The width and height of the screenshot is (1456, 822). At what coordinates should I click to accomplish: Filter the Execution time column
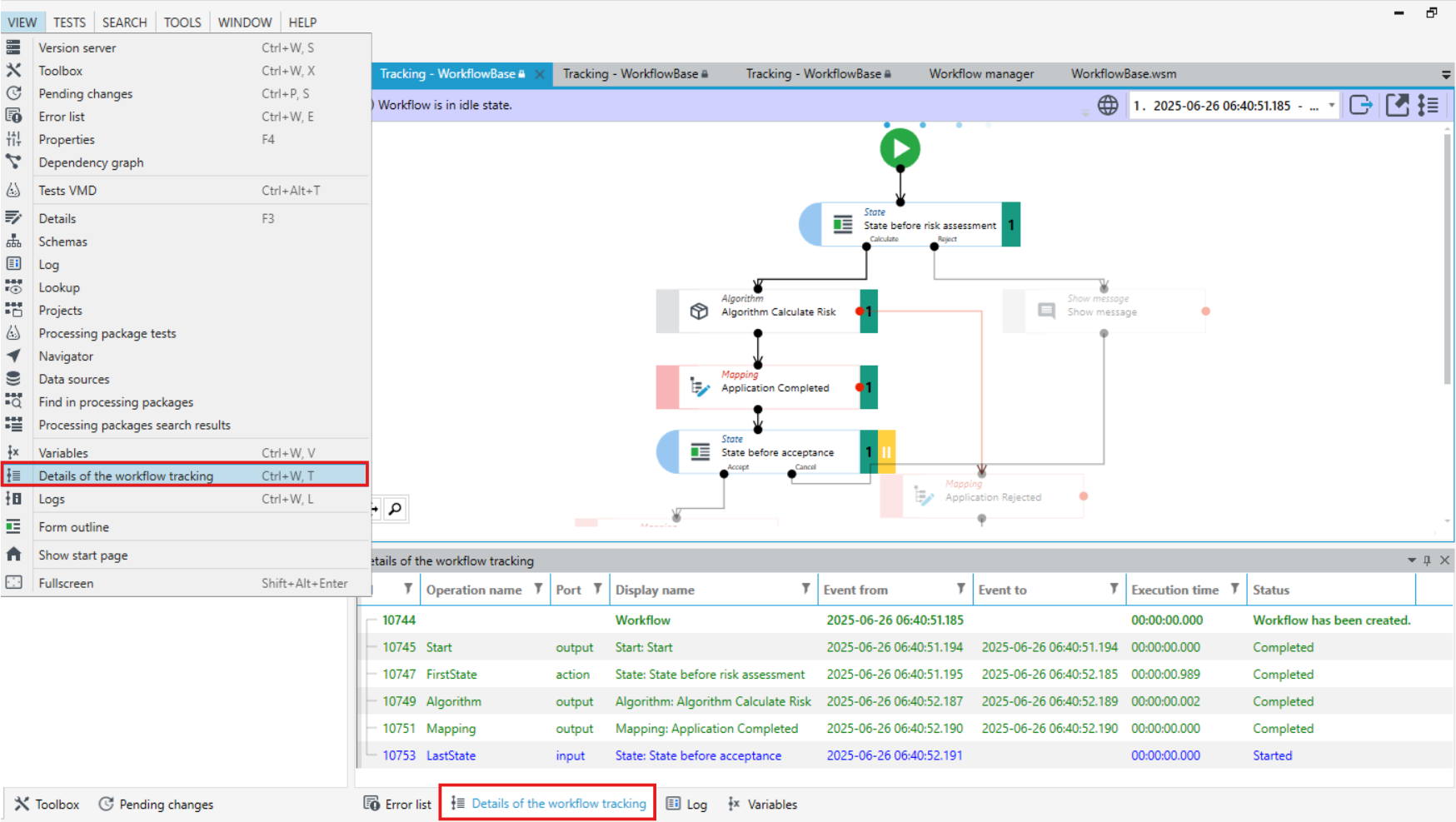tap(1234, 589)
